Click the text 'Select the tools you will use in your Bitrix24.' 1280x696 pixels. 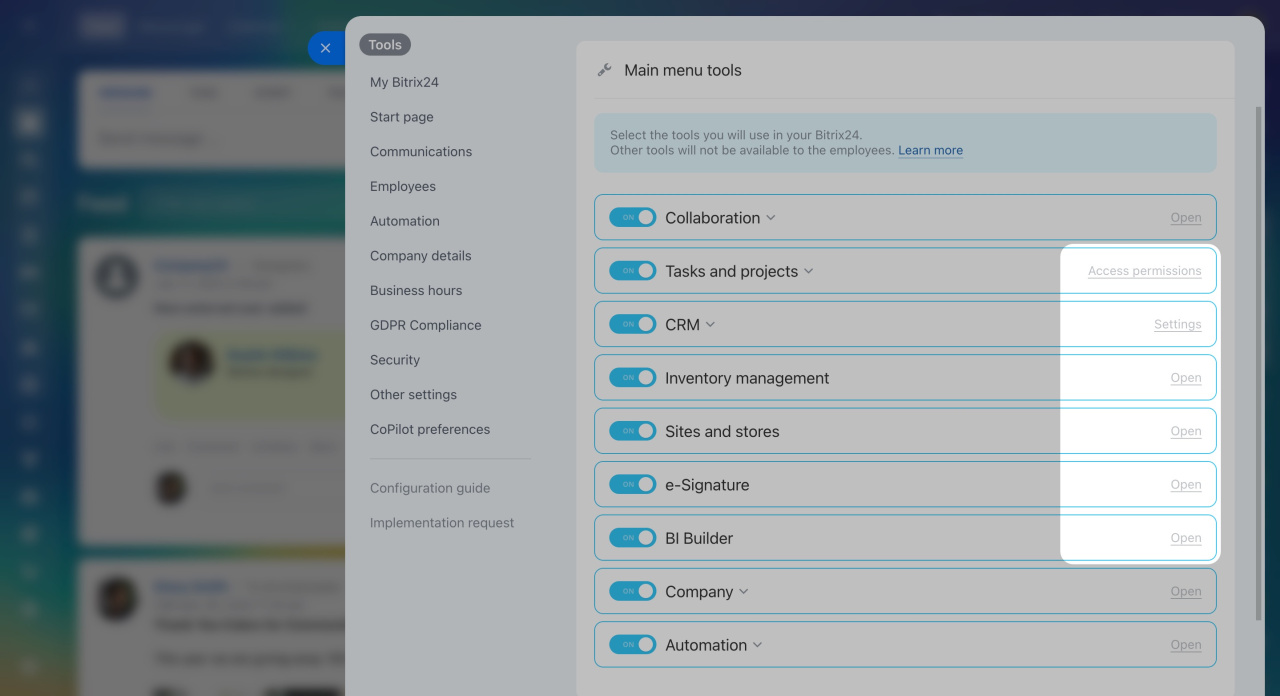(736, 135)
